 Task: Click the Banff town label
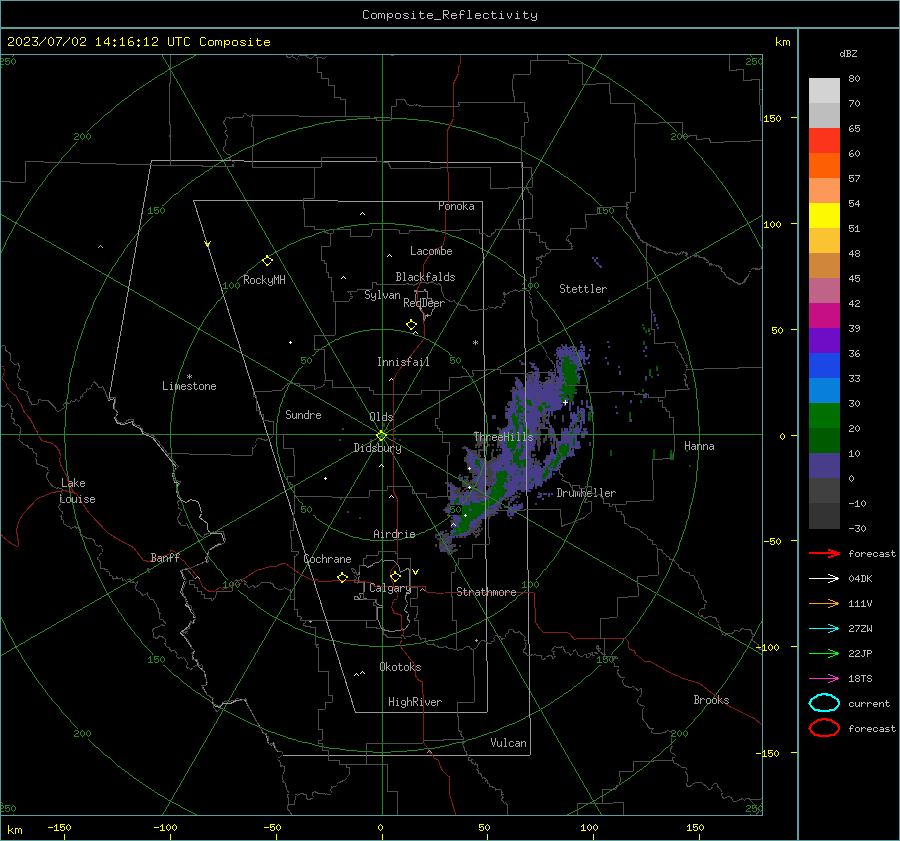click(165, 557)
